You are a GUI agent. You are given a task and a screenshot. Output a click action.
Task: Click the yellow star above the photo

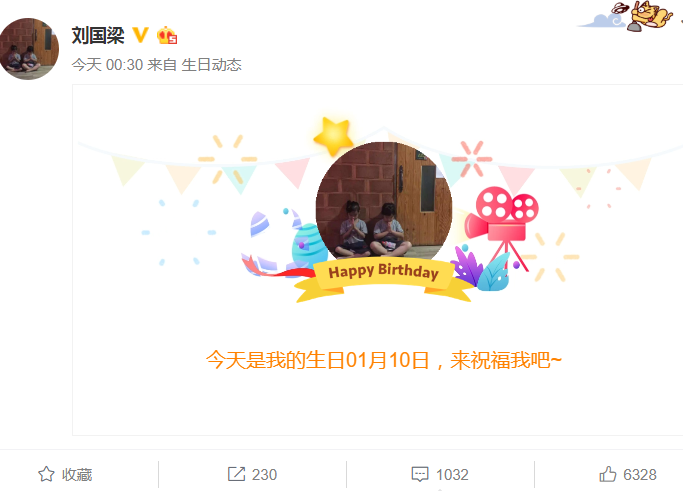[334, 136]
